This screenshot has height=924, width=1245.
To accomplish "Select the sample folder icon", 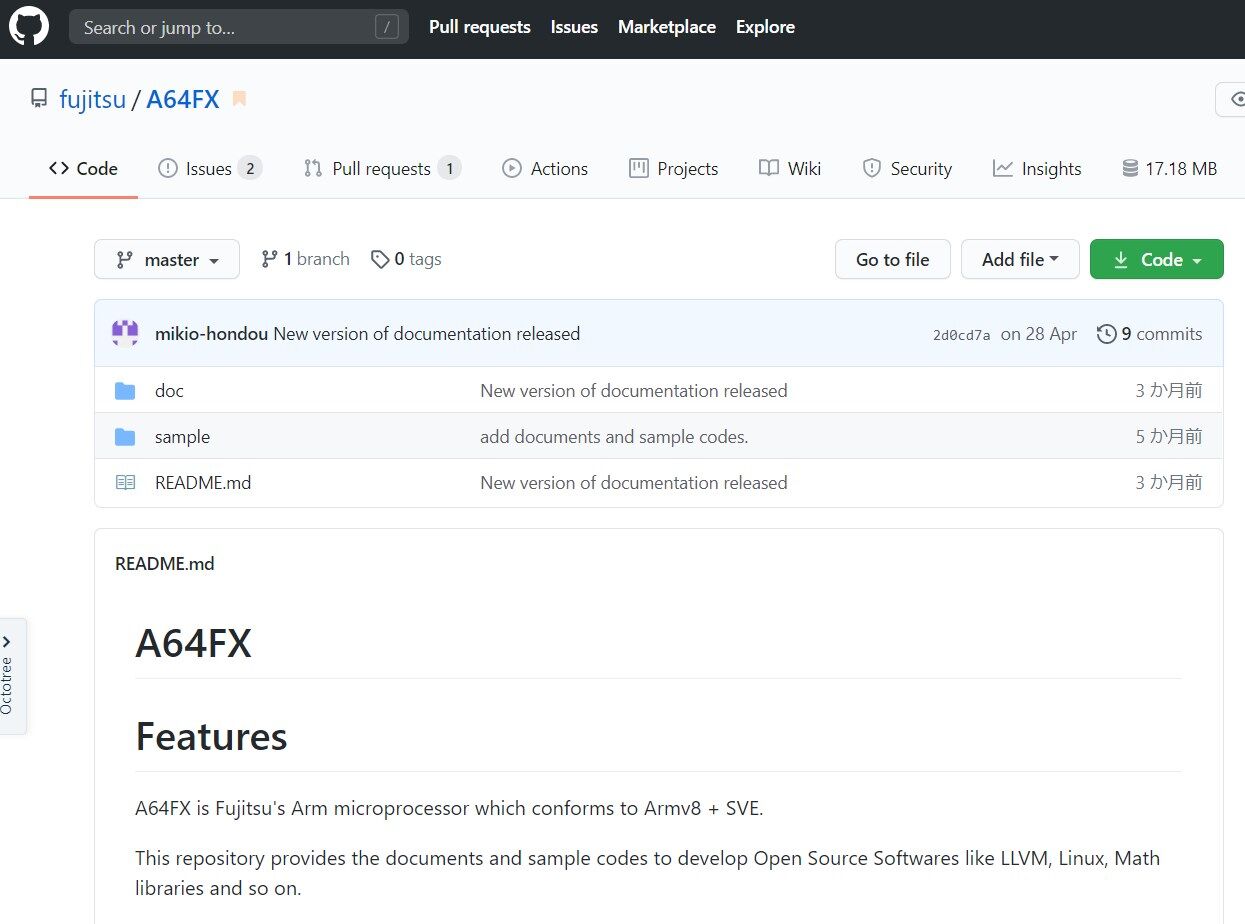I will click(x=125, y=436).
